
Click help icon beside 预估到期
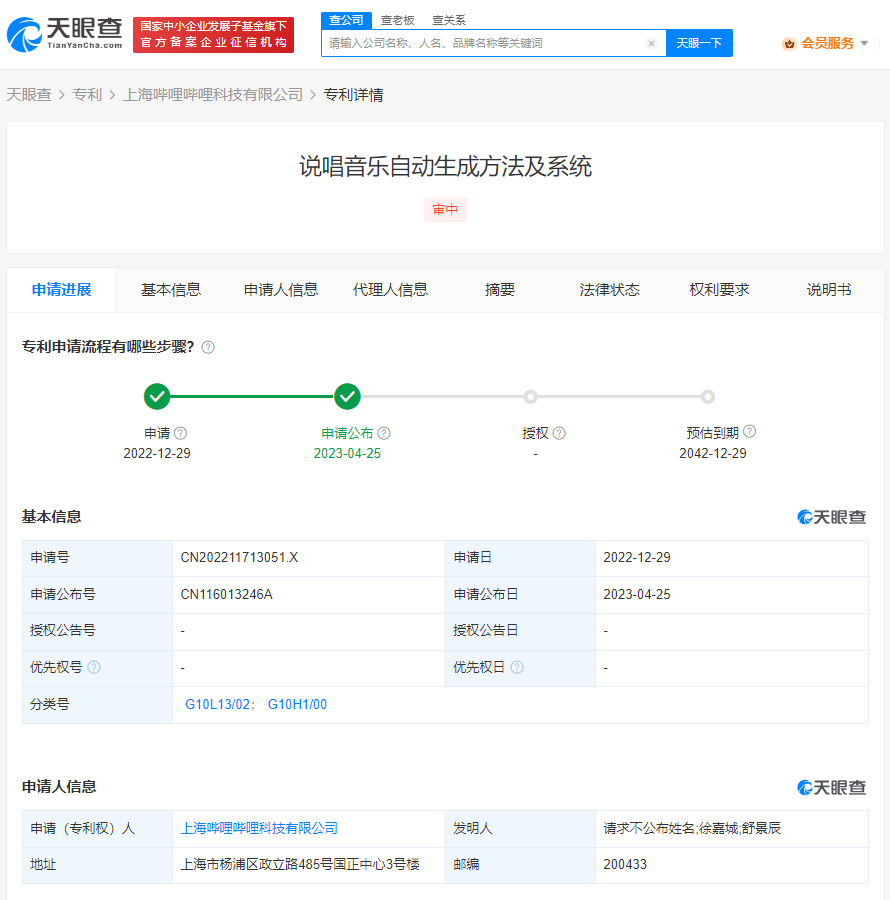coord(749,431)
